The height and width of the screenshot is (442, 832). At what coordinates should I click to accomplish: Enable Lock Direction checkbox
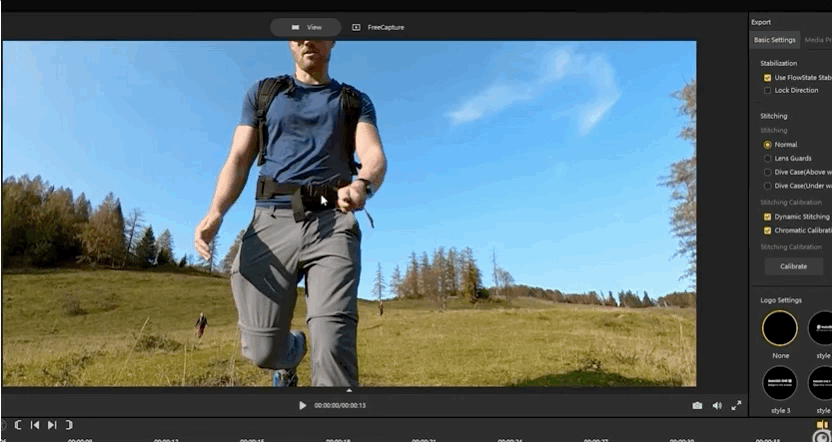(767, 90)
